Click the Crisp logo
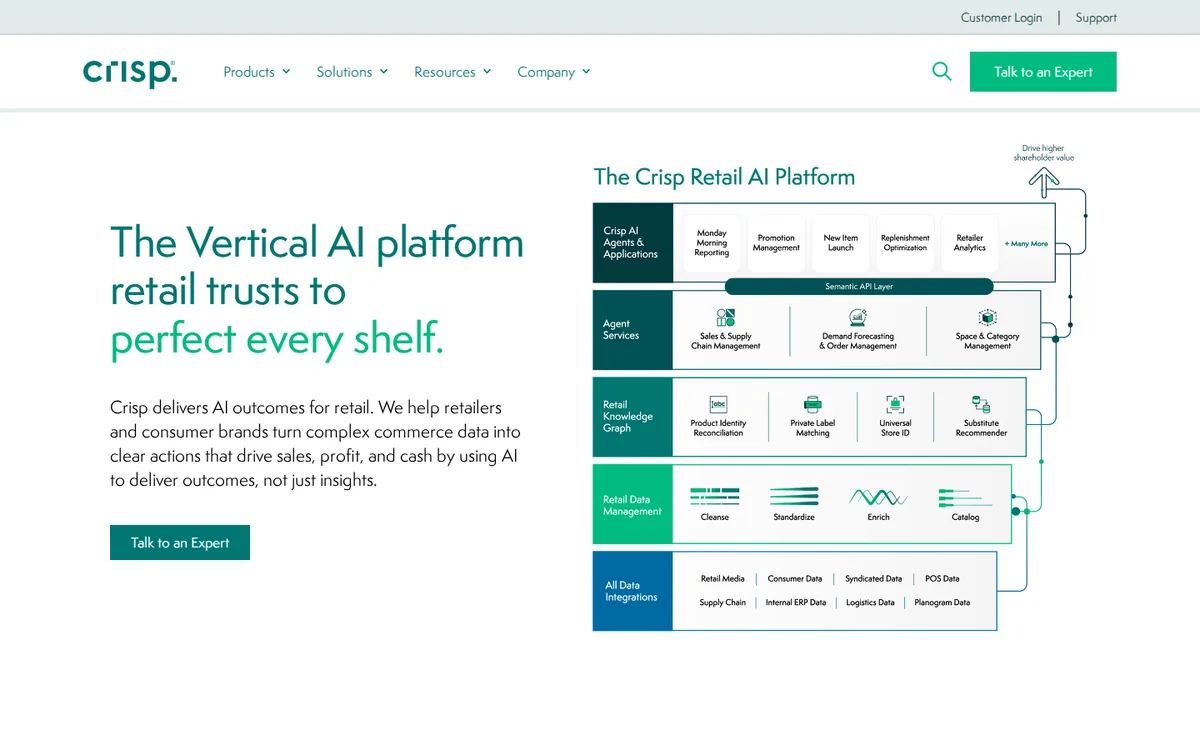The image size is (1200, 750). pos(130,72)
